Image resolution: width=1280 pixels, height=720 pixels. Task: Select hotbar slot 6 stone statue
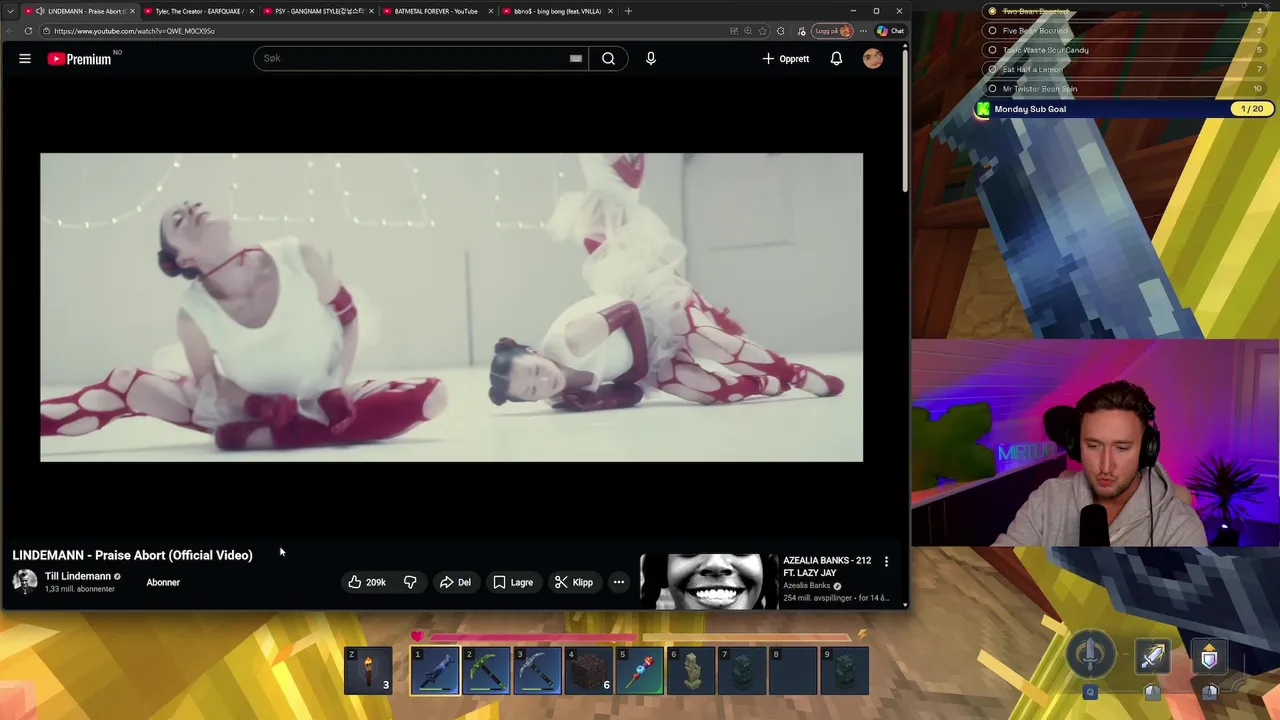coord(691,670)
